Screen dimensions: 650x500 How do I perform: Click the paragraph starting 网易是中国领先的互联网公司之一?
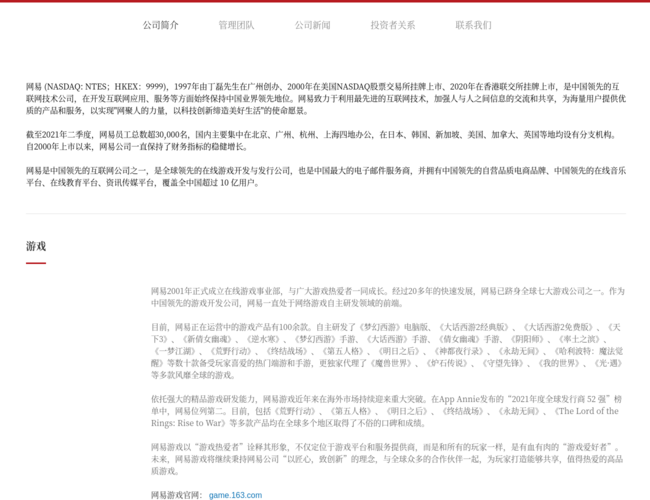coord(326,177)
